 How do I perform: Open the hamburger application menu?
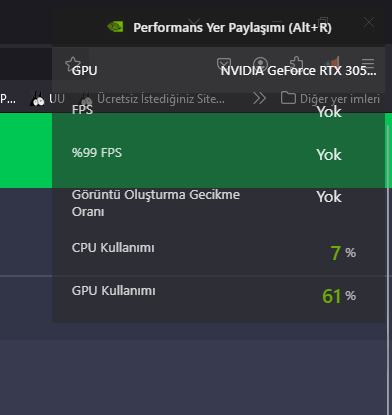coord(368,63)
